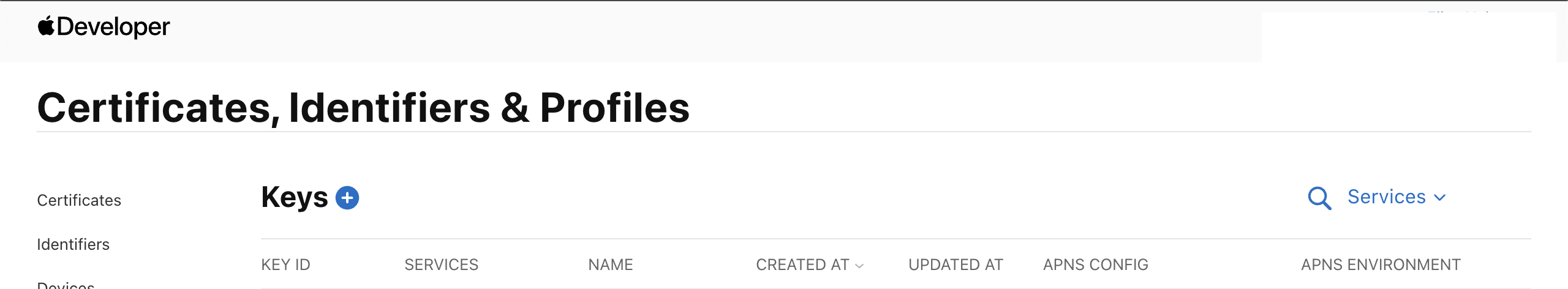Click the UPDATED AT column header
This screenshot has width=1568, height=289.
pyautogui.click(x=956, y=265)
